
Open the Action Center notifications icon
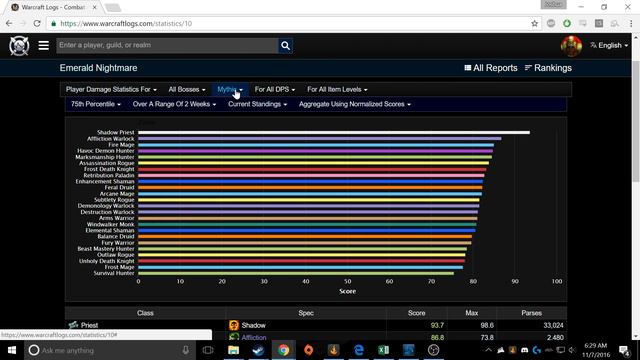[x=624, y=350]
